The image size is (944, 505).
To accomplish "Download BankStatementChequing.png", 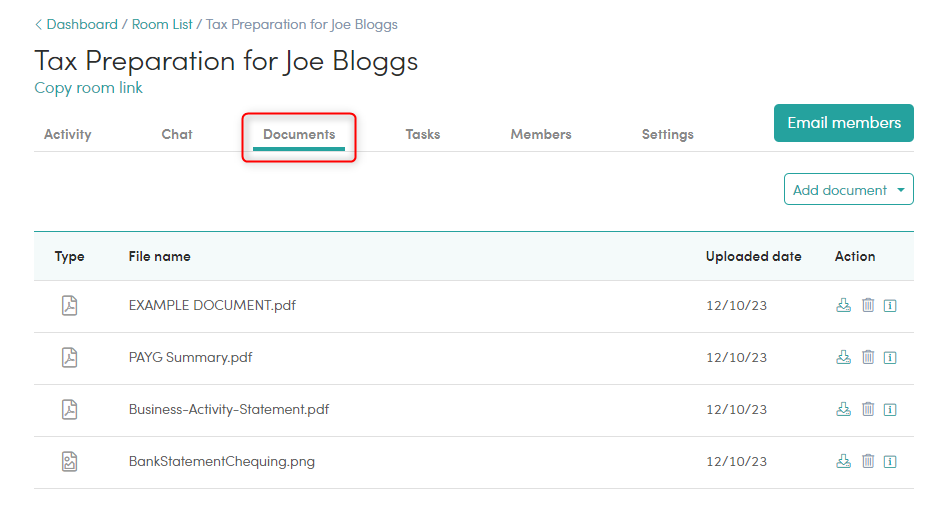I will click(843, 461).
